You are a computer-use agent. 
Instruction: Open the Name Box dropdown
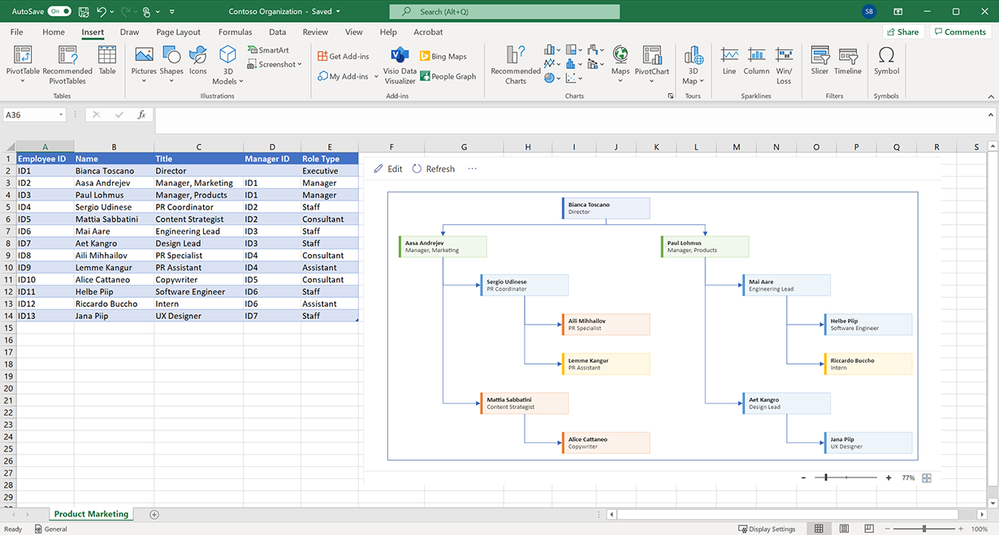[x=61, y=115]
